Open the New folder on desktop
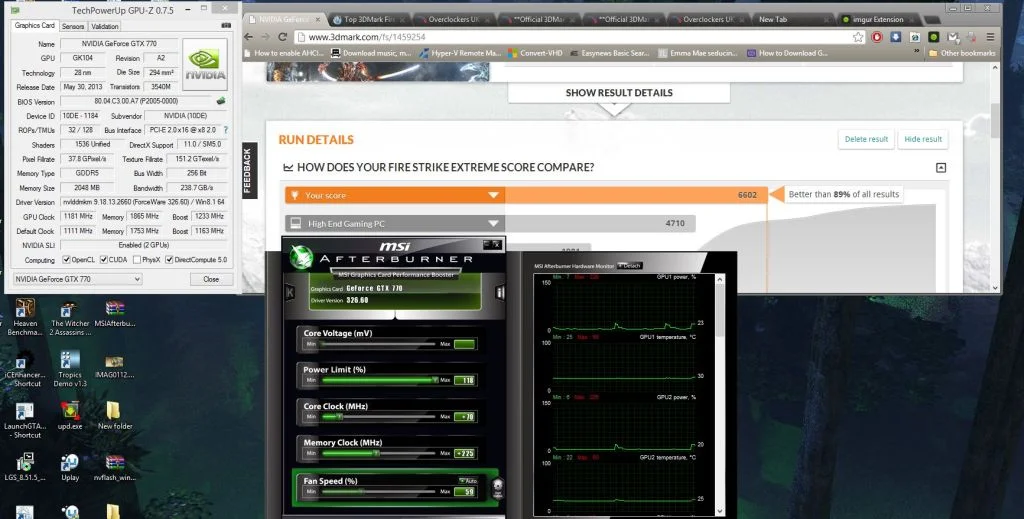 115,415
